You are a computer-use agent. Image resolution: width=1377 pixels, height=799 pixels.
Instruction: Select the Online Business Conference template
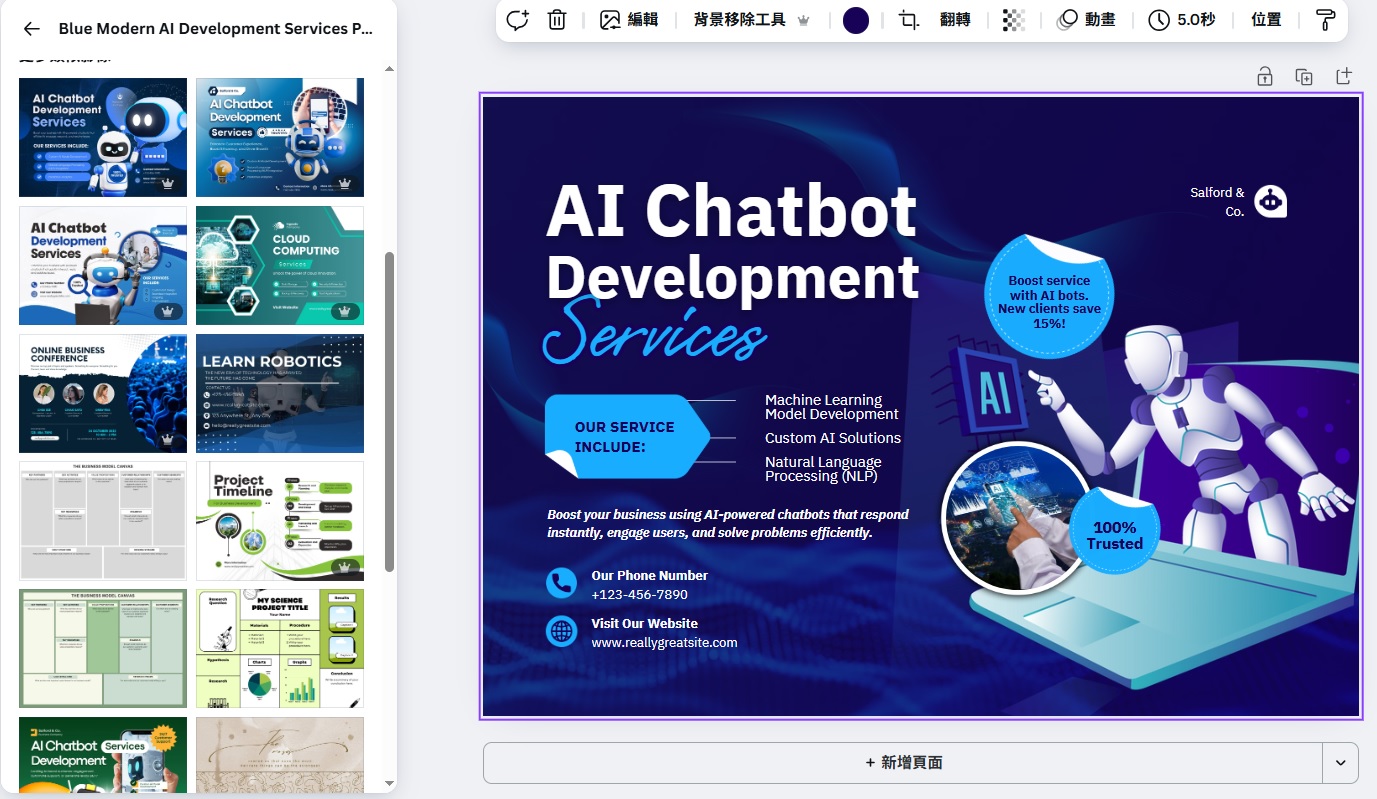click(x=103, y=393)
